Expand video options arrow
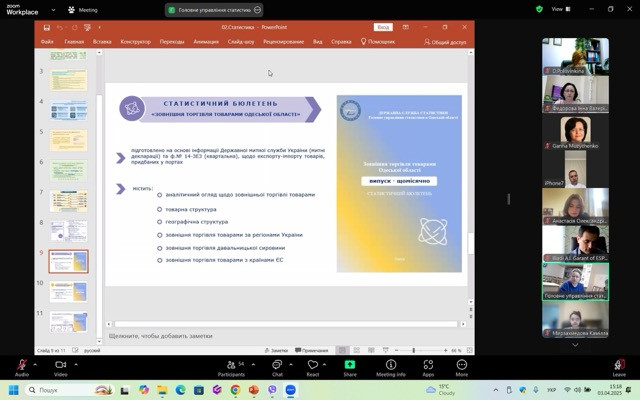 76,364
